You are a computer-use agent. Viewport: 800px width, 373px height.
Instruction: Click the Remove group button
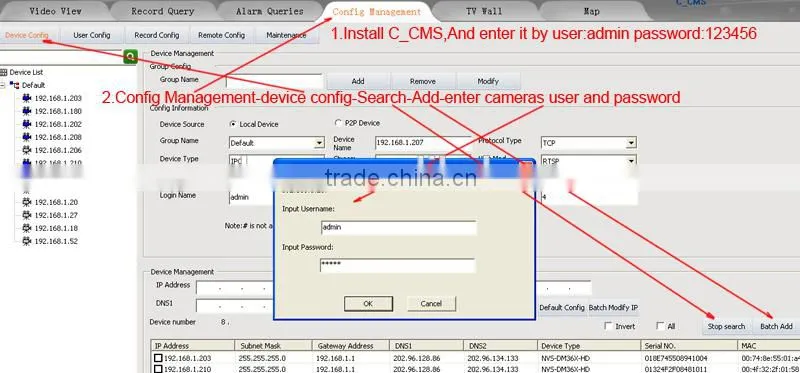tap(423, 81)
